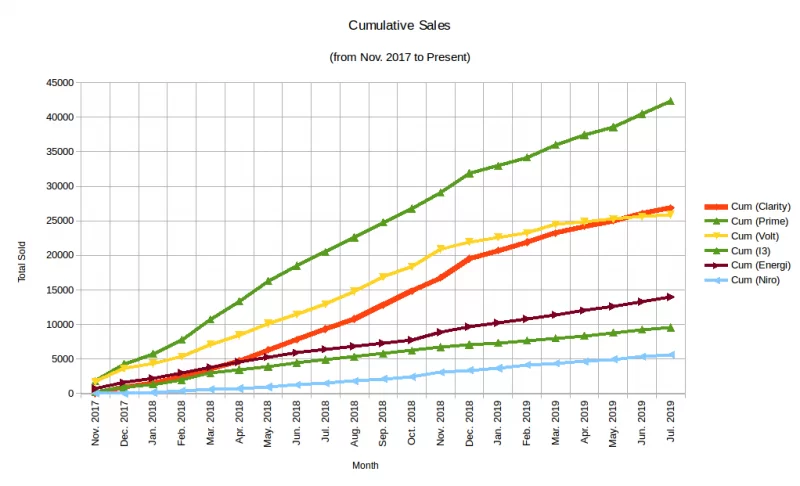
Task: Click the 20000 y-axis tick label
Action: pyautogui.click(x=59, y=255)
